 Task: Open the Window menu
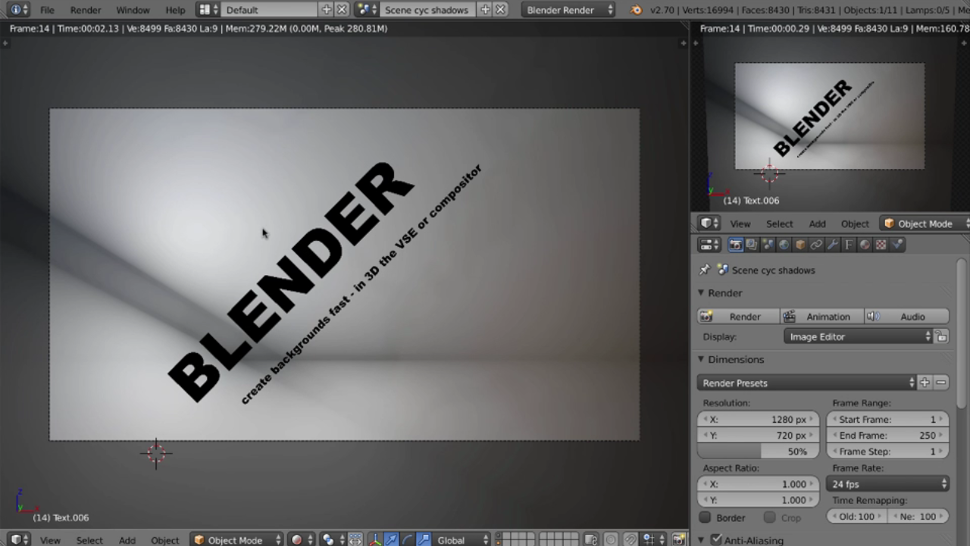[133, 10]
